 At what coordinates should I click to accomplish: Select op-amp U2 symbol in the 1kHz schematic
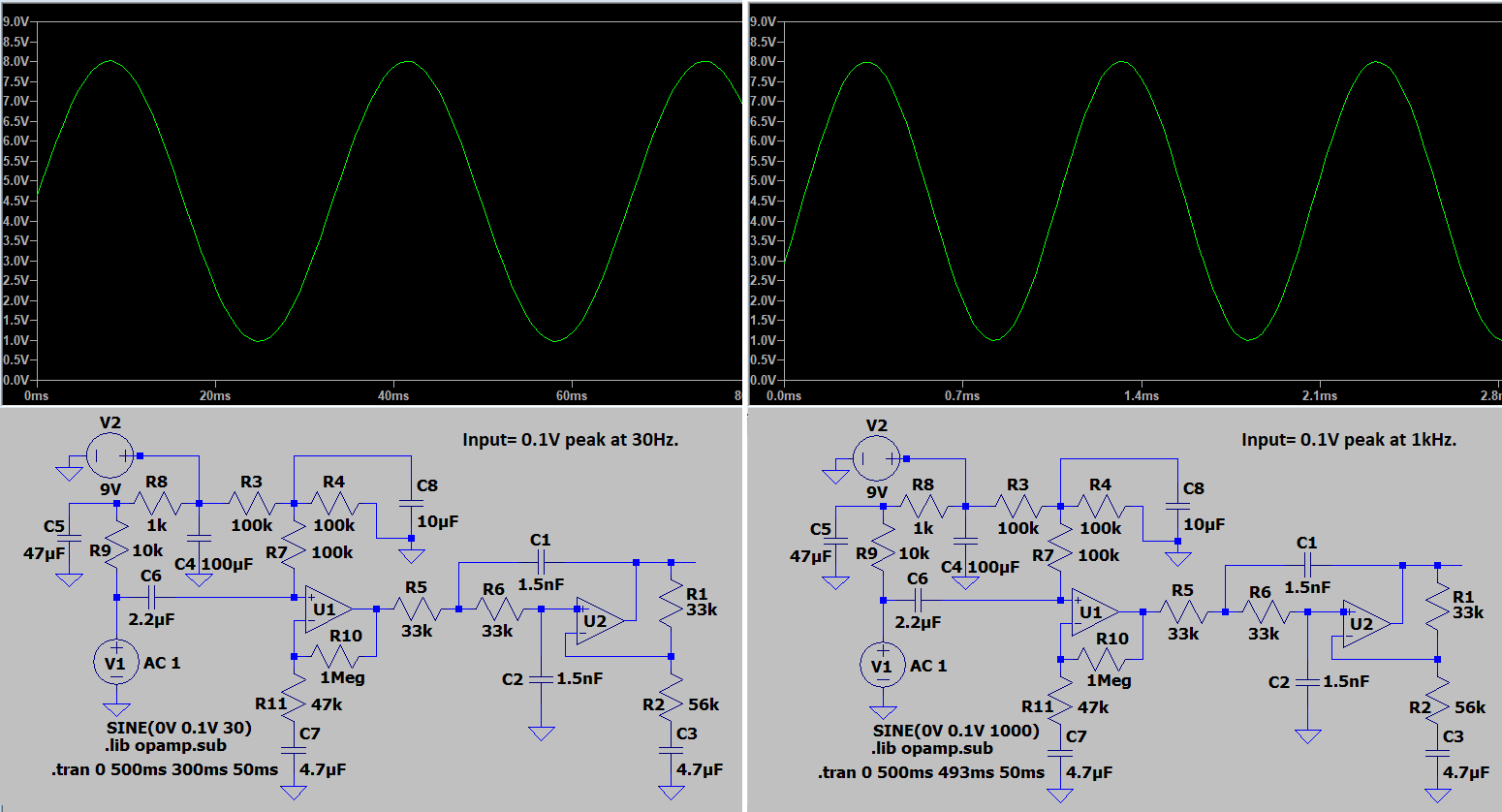[1365, 624]
